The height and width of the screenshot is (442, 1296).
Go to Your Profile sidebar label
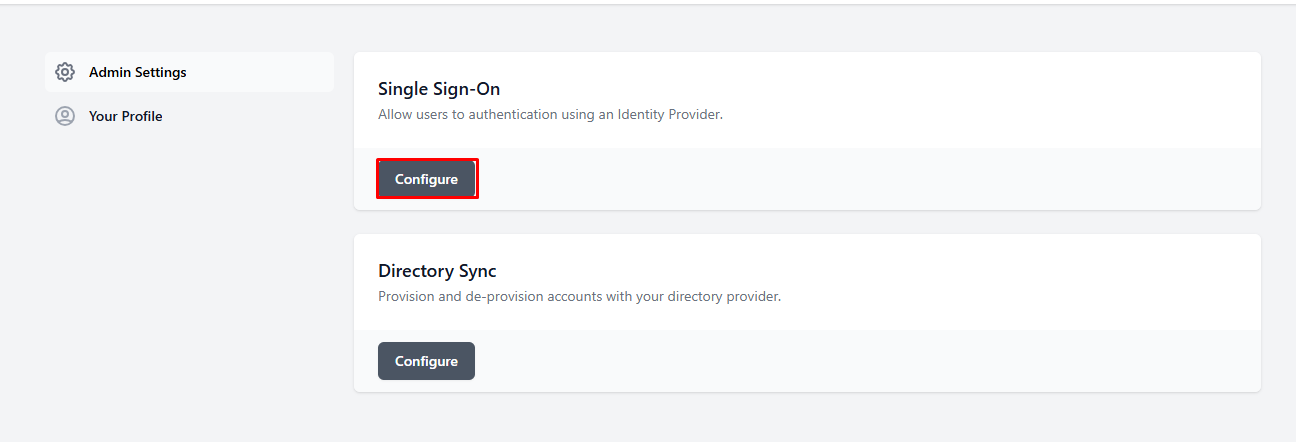tap(125, 116)
